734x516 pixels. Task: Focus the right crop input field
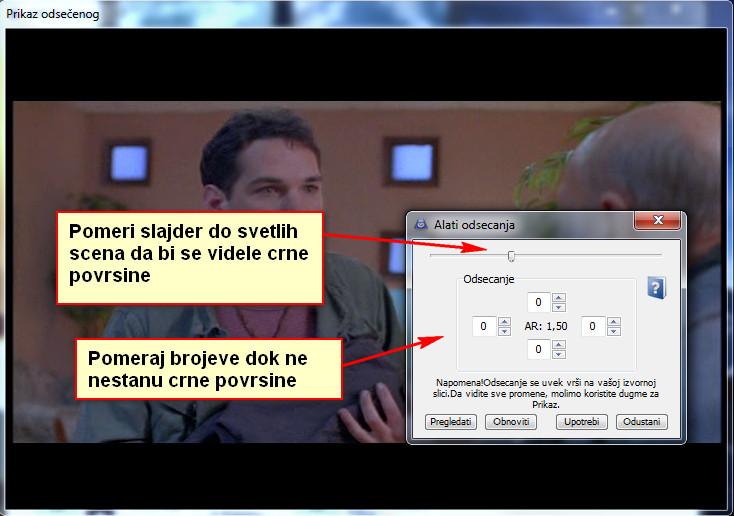coord(593,326)
